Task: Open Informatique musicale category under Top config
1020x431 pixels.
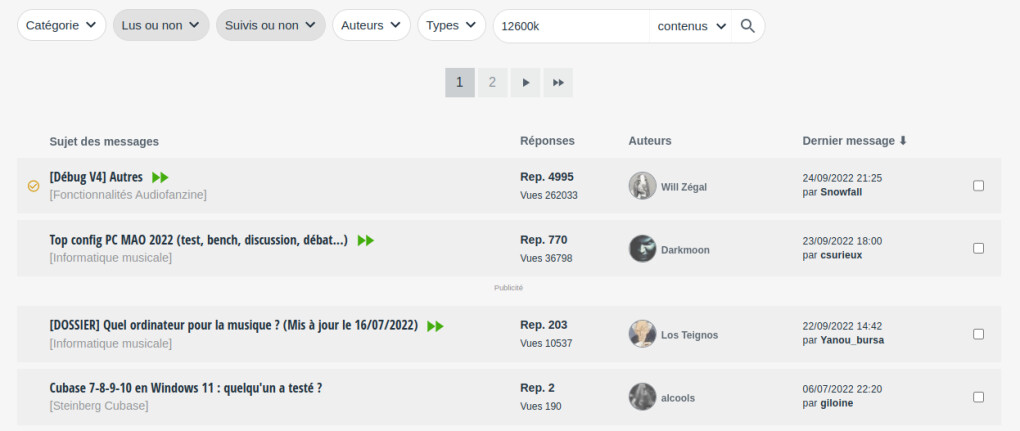Action: [x=111, y=257]
